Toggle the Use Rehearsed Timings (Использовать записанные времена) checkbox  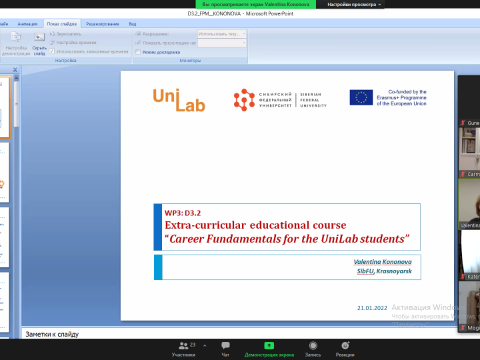(x=52, y=51)
